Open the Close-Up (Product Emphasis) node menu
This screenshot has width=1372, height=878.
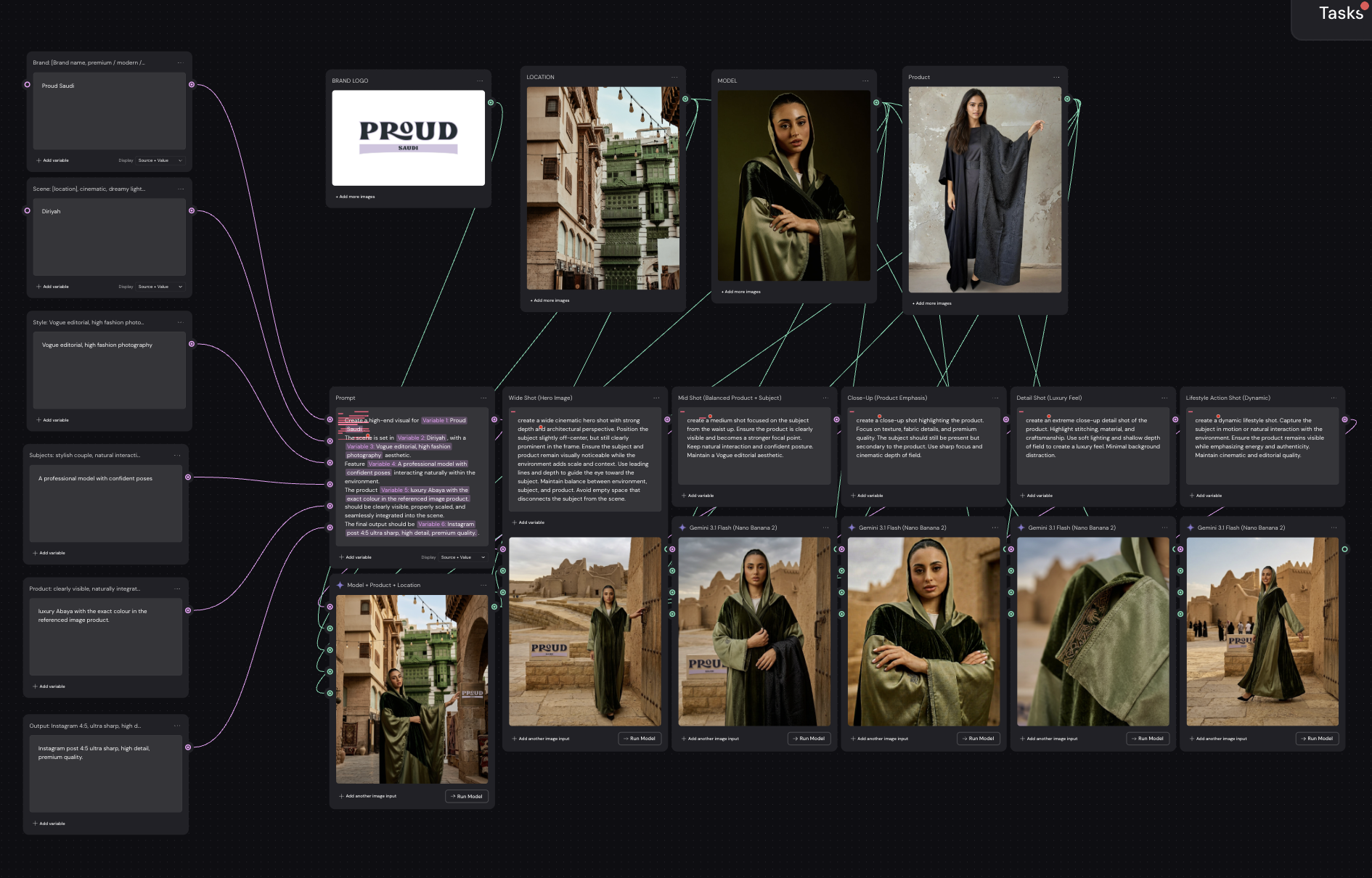pyautogui.click(x=995, y=398)
